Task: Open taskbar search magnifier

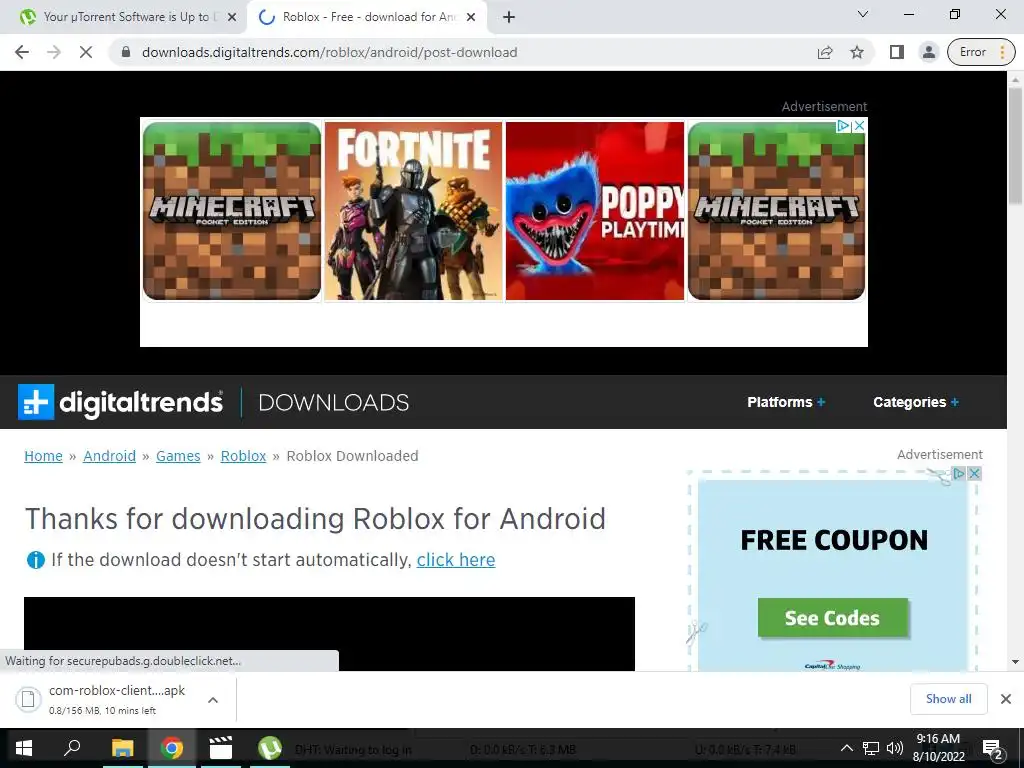Action: click(72, 748)
